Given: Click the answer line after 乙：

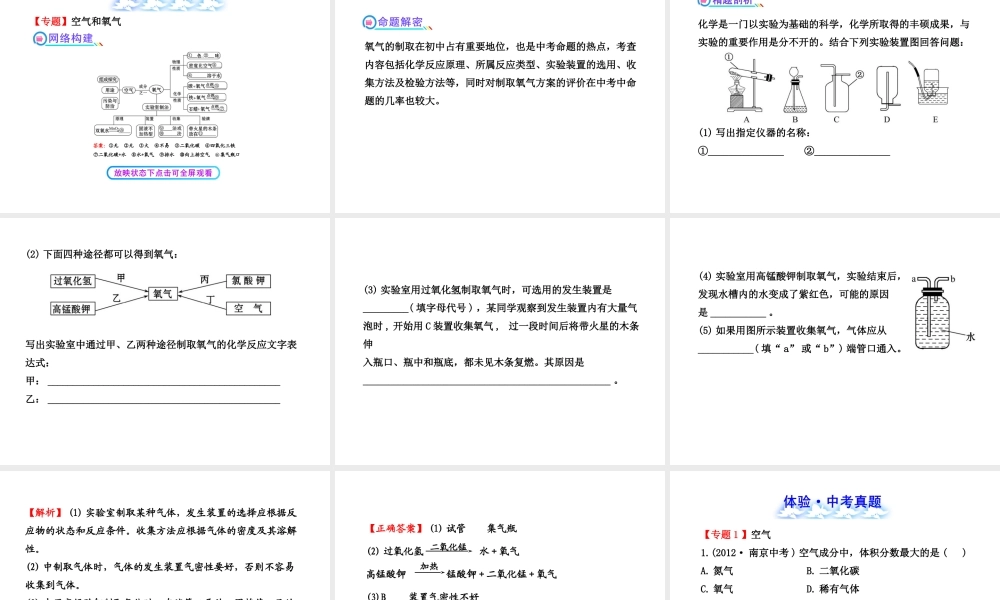Looking at the screenshot, I should [164, 399].
